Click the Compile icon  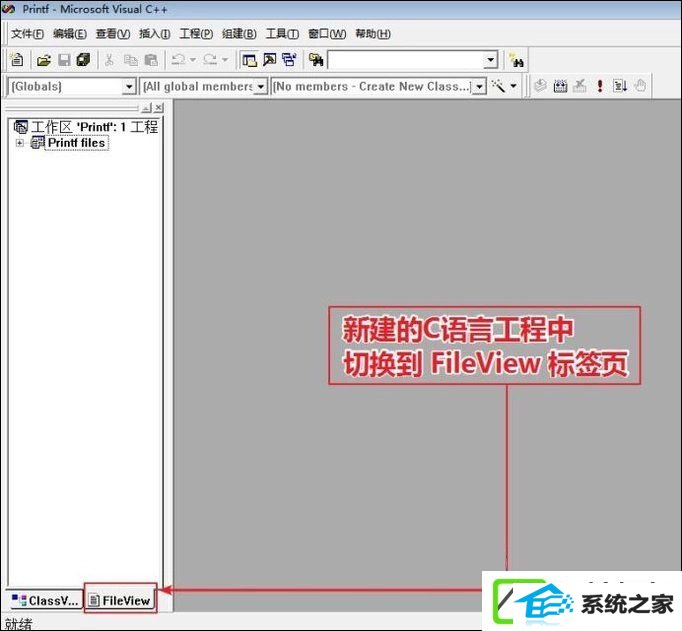tap(540, 86)
